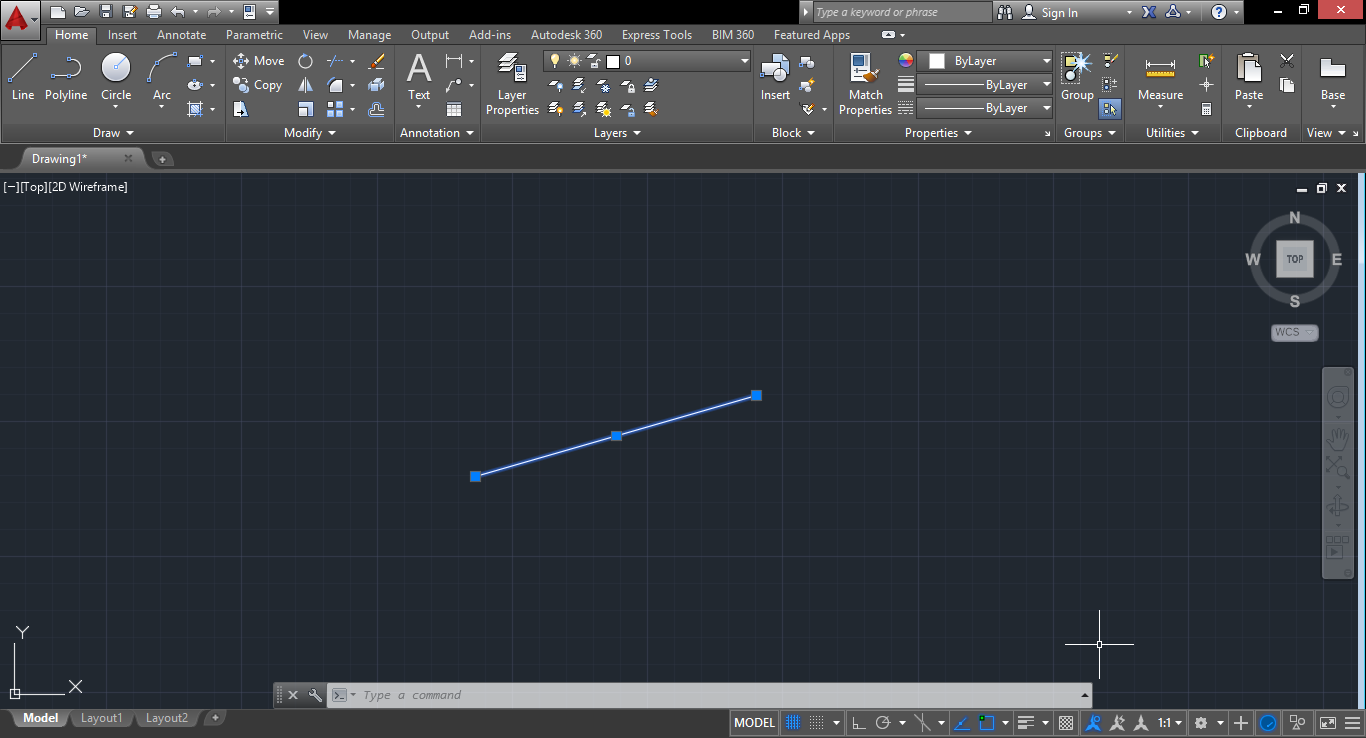The image size is (1366, 738).
Task: Click the Move command button
Action: coord(259,61)
